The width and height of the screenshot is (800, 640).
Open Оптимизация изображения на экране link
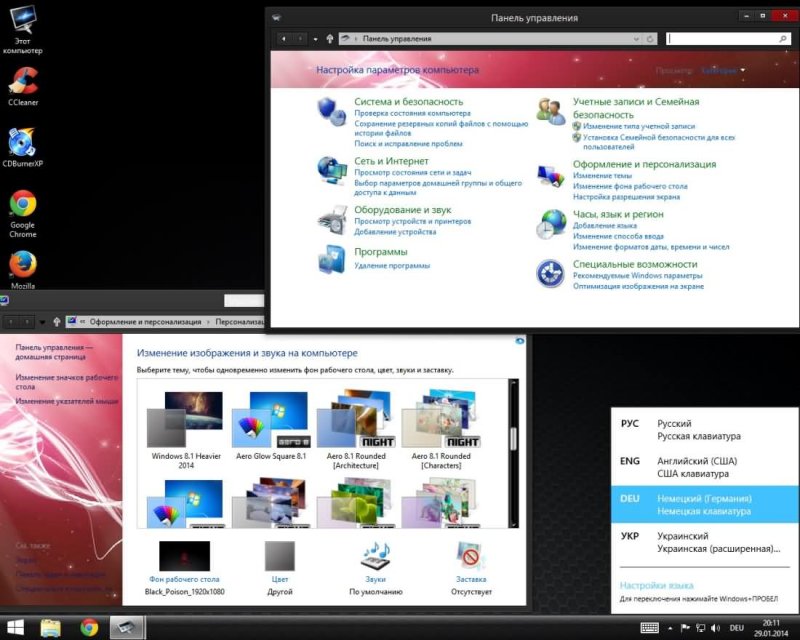point(638,286)
